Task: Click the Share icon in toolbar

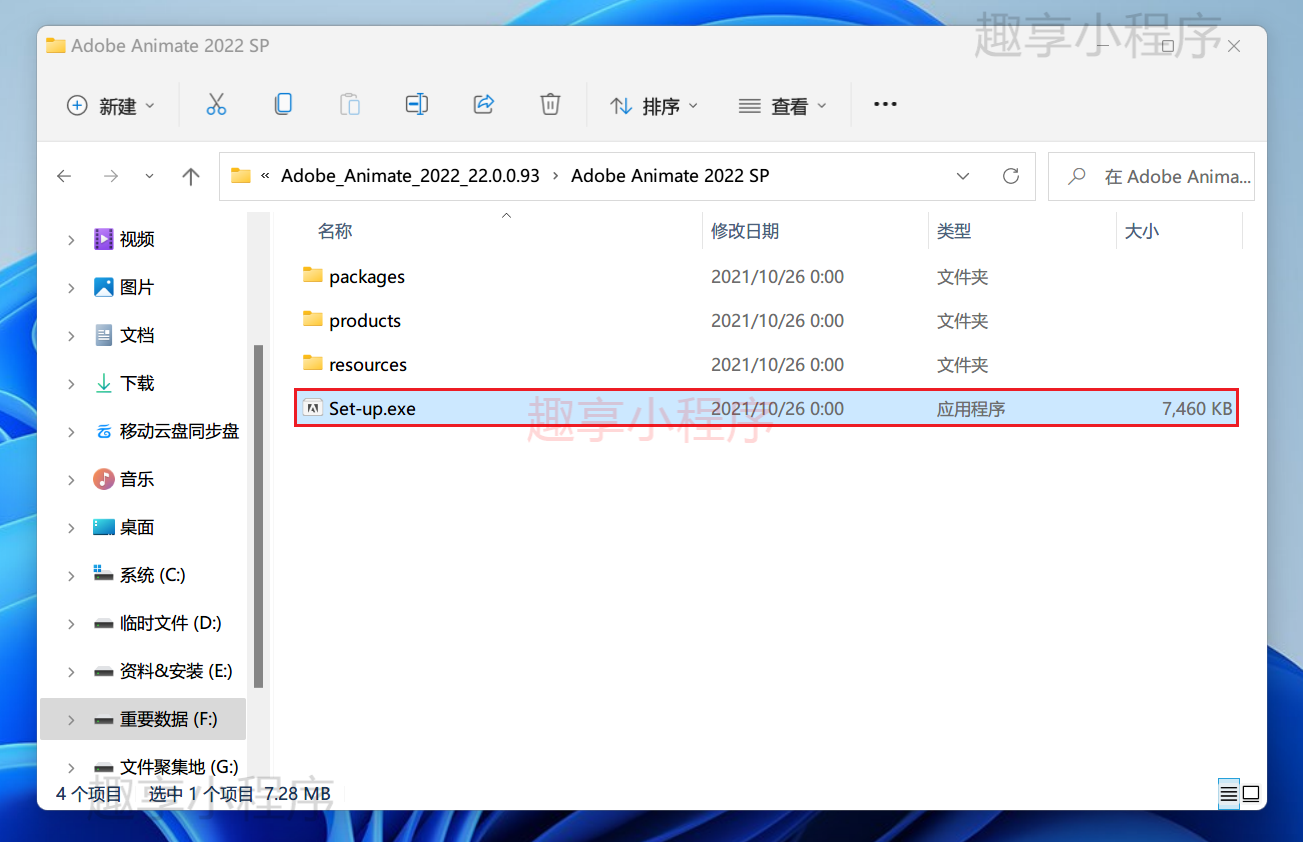Action: [483, 104]
